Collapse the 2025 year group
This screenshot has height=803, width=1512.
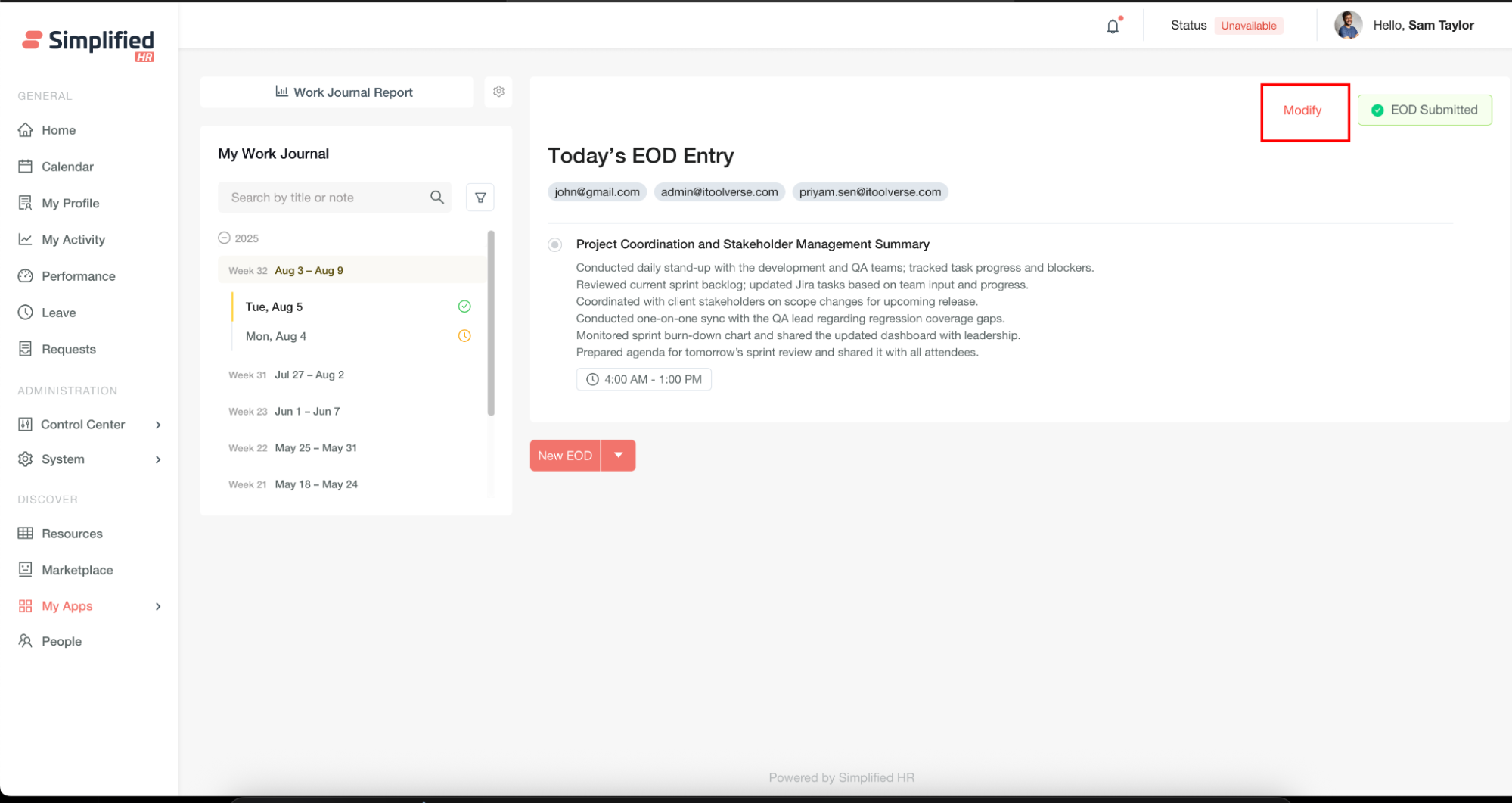tap(224, 238)
